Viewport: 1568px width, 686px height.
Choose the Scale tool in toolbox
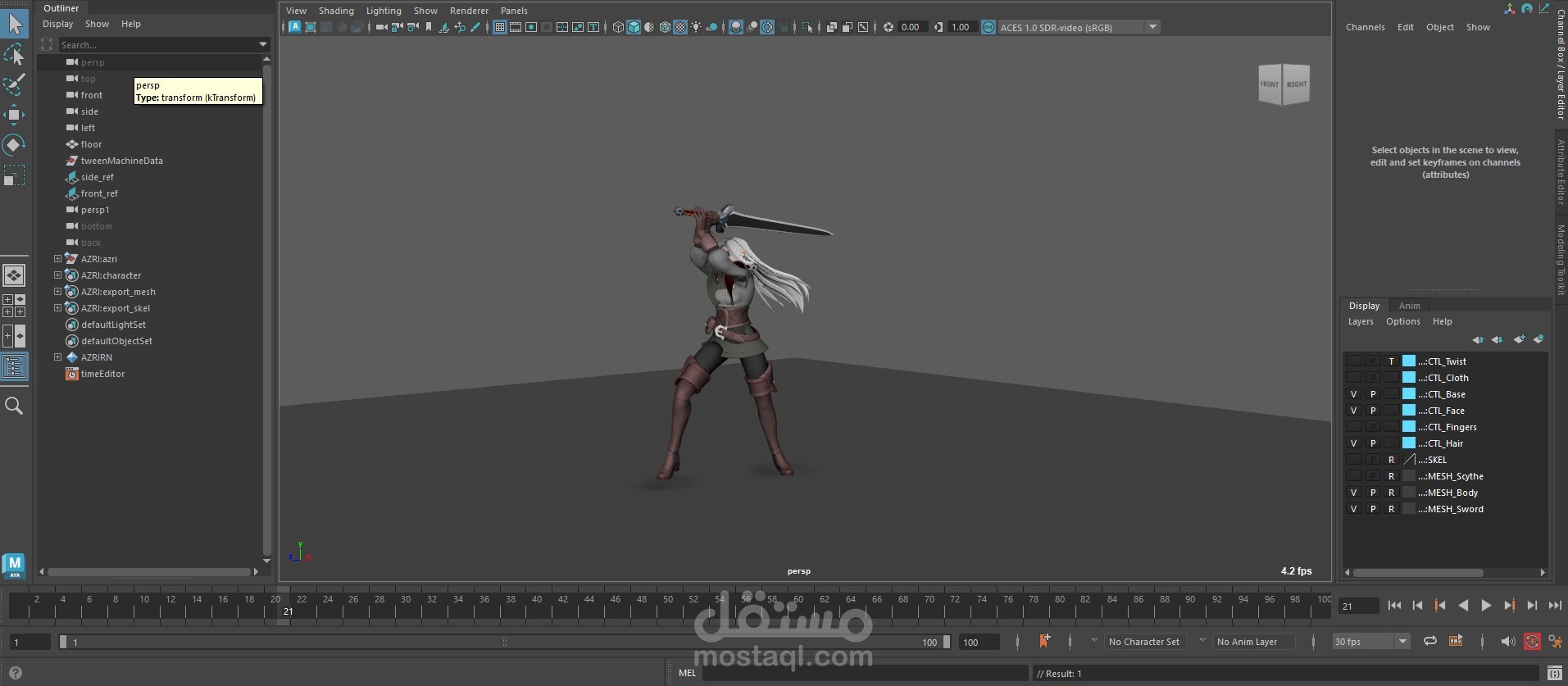(x=14, y=175)
